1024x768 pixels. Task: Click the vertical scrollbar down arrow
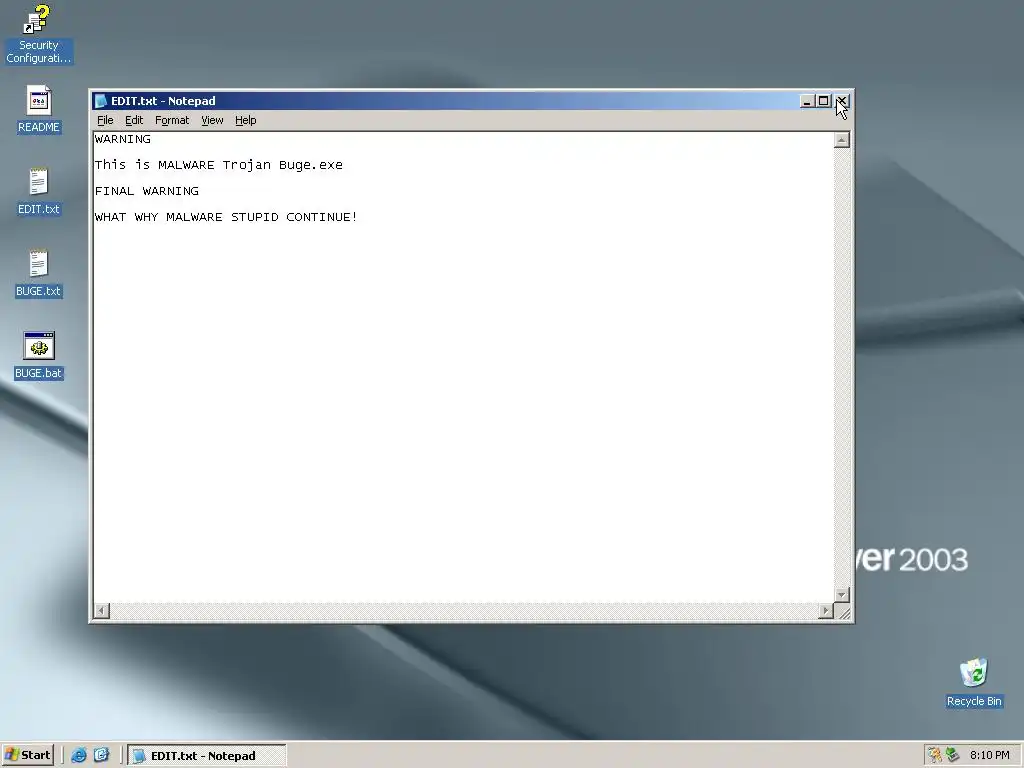click(x=842, y=595)
